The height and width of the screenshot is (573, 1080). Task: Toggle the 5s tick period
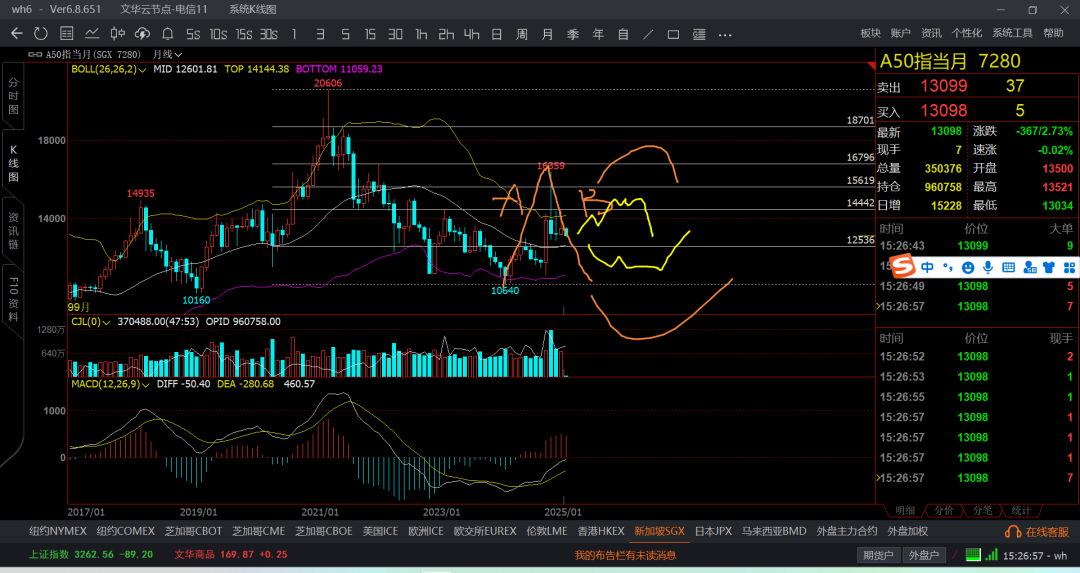(x=193, y=34)
